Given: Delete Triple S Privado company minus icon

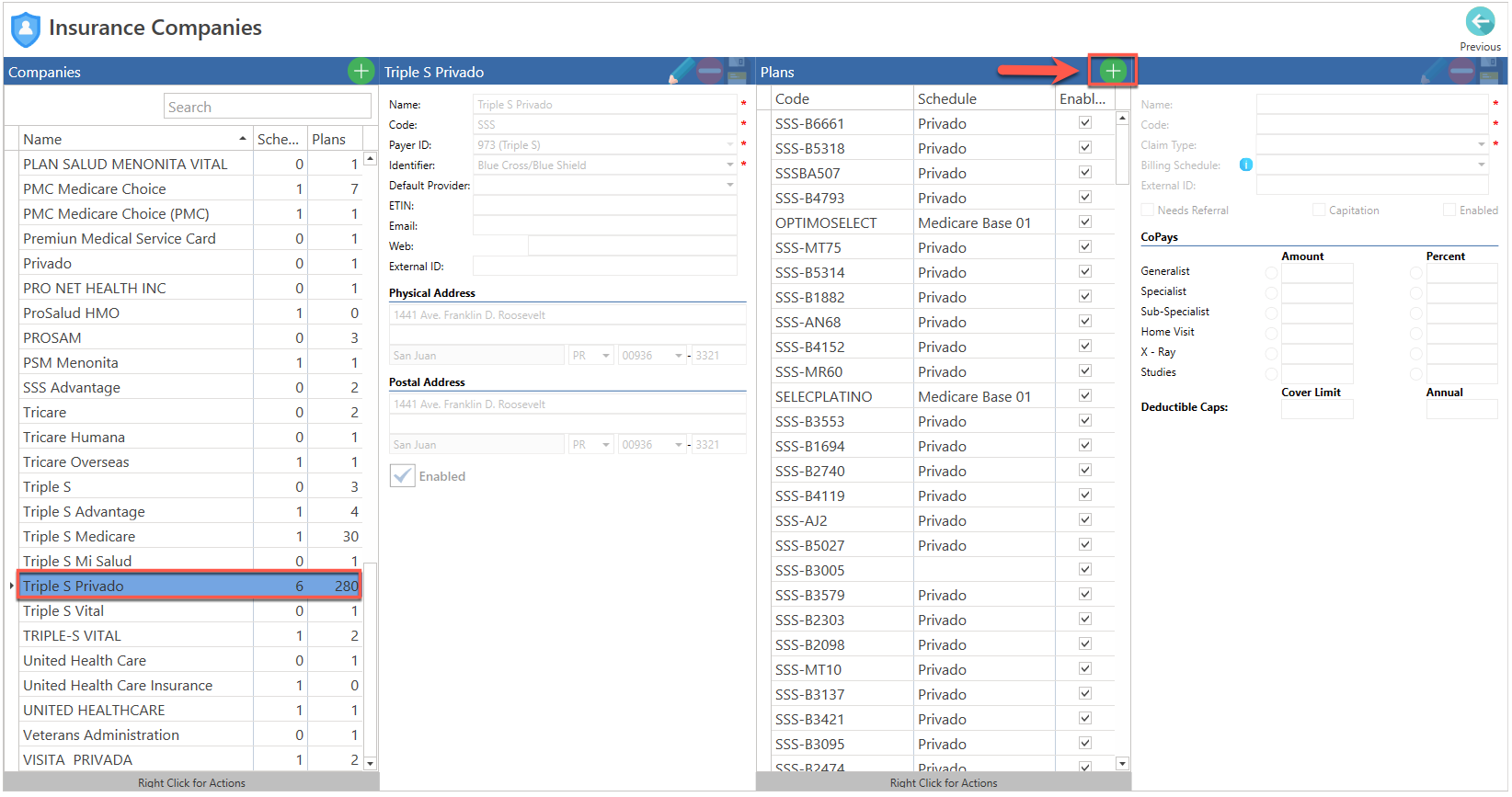Looking at the screenshot, I should [709, 71].
